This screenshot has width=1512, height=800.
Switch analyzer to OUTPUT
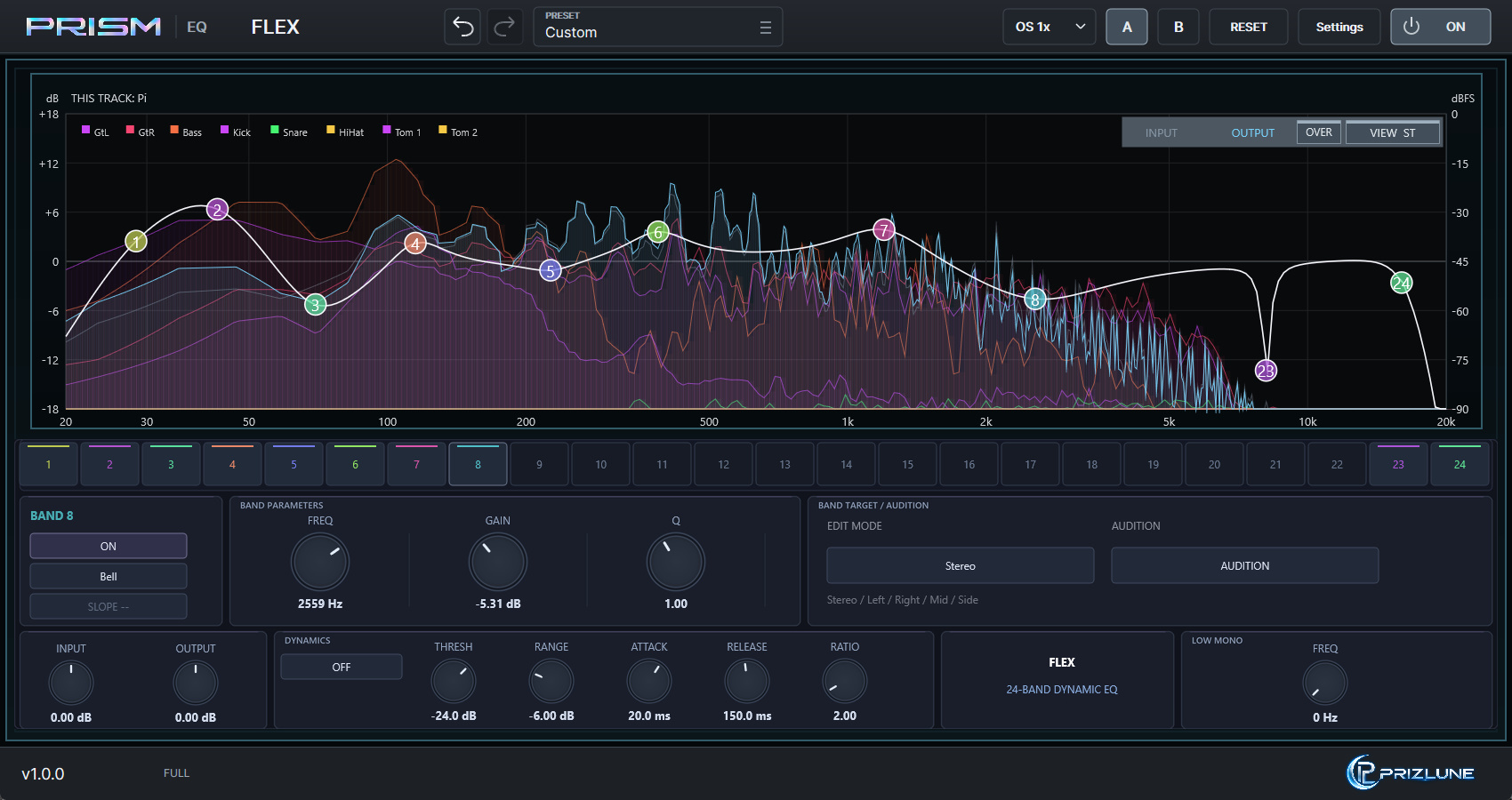tap(1252, 132)
